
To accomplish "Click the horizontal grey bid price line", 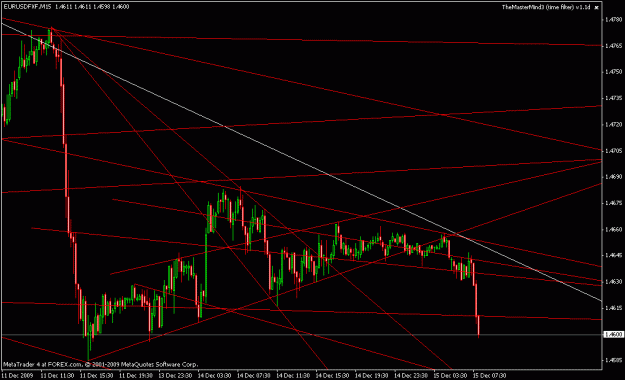I will click(301, 335).
